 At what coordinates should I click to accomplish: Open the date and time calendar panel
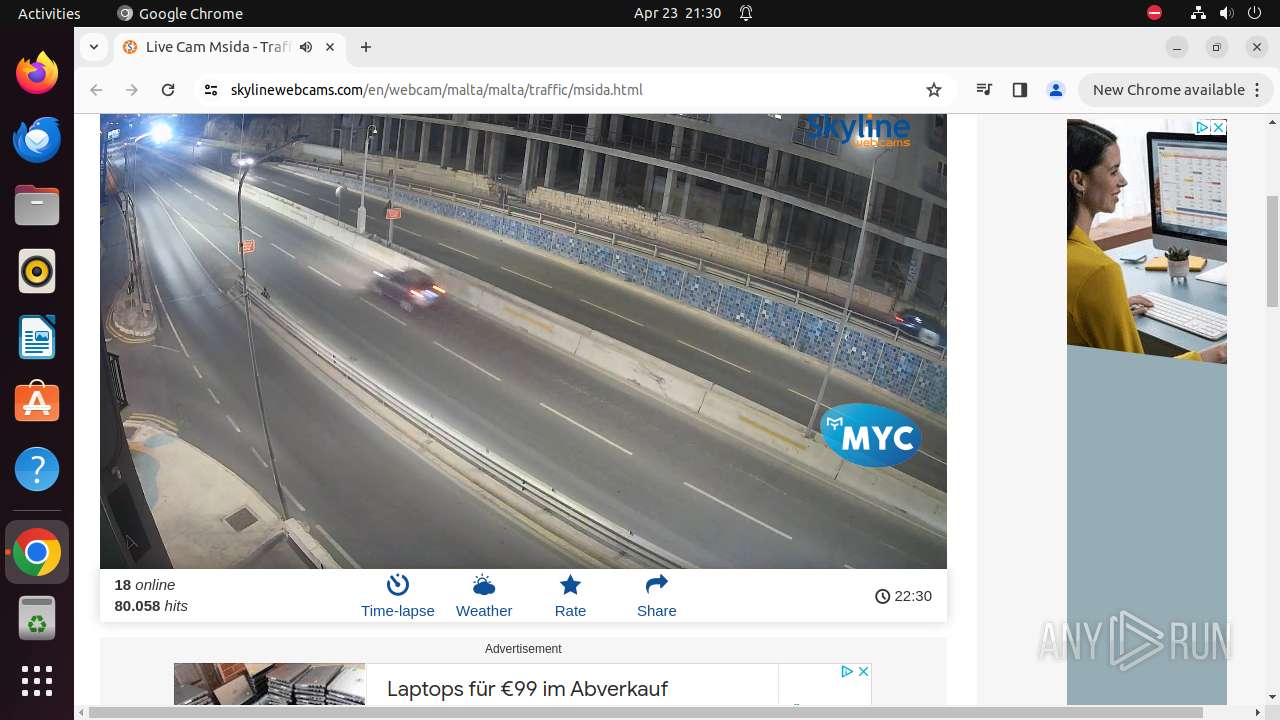[677, 13]
